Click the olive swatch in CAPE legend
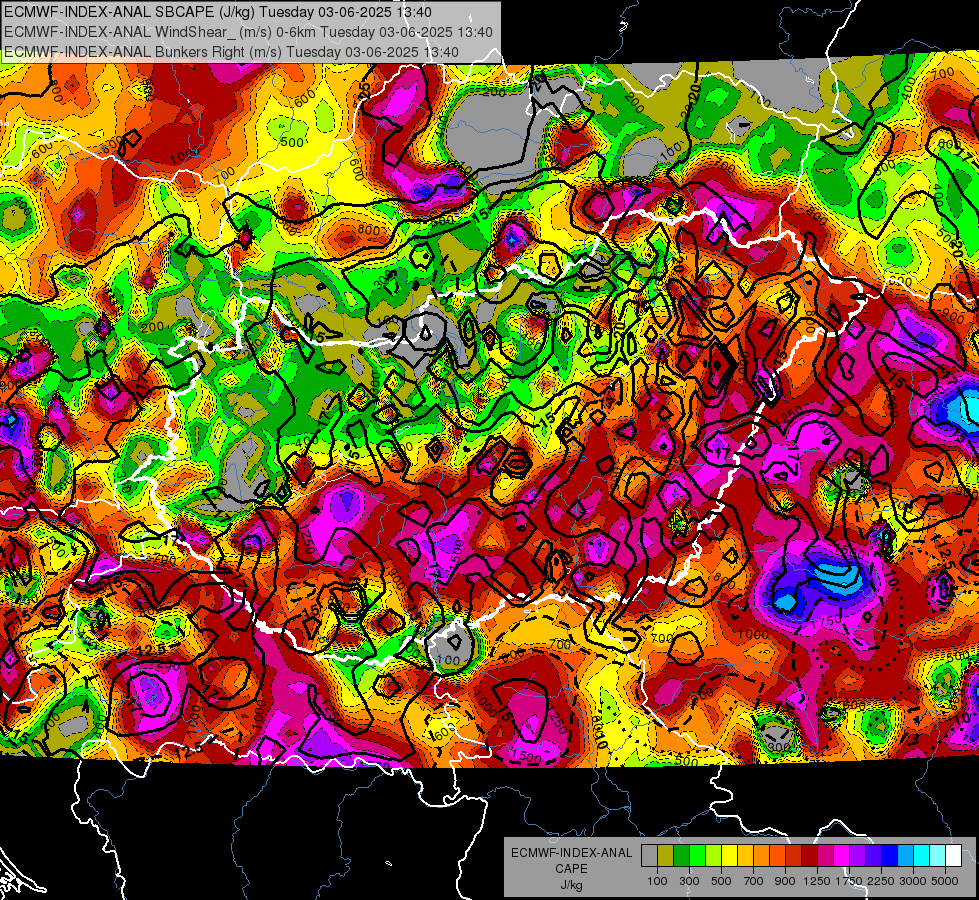The width and height of the screenshot is (979, 900). 666,855
